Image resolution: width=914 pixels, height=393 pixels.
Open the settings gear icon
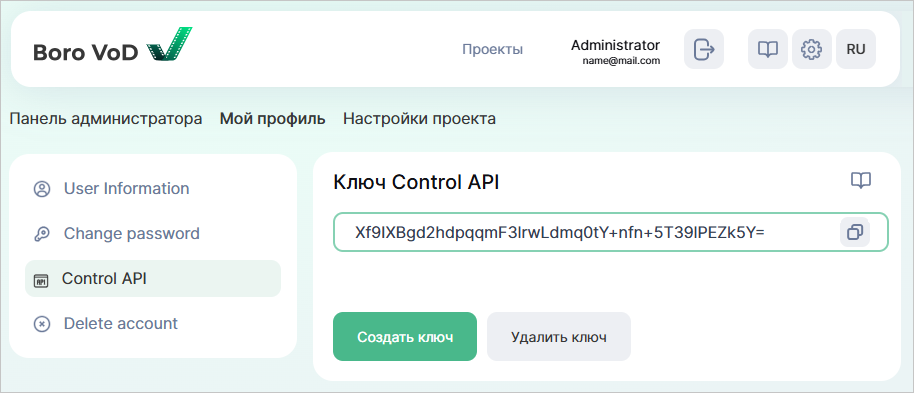point(811,49)
